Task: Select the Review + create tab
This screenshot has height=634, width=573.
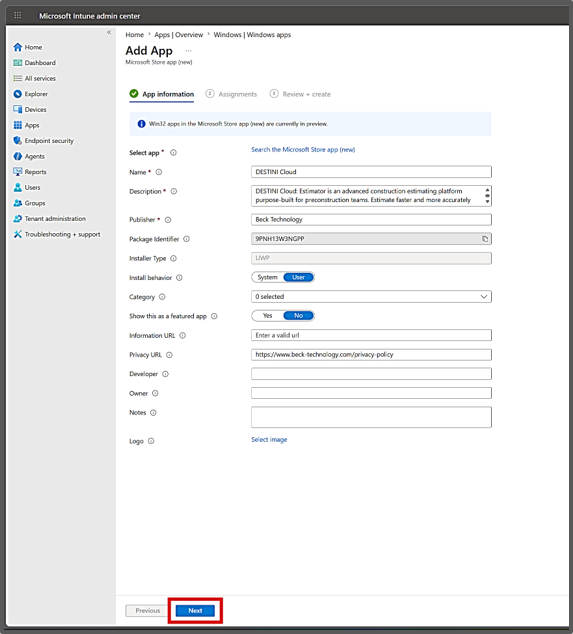Action: click(300, 94)
